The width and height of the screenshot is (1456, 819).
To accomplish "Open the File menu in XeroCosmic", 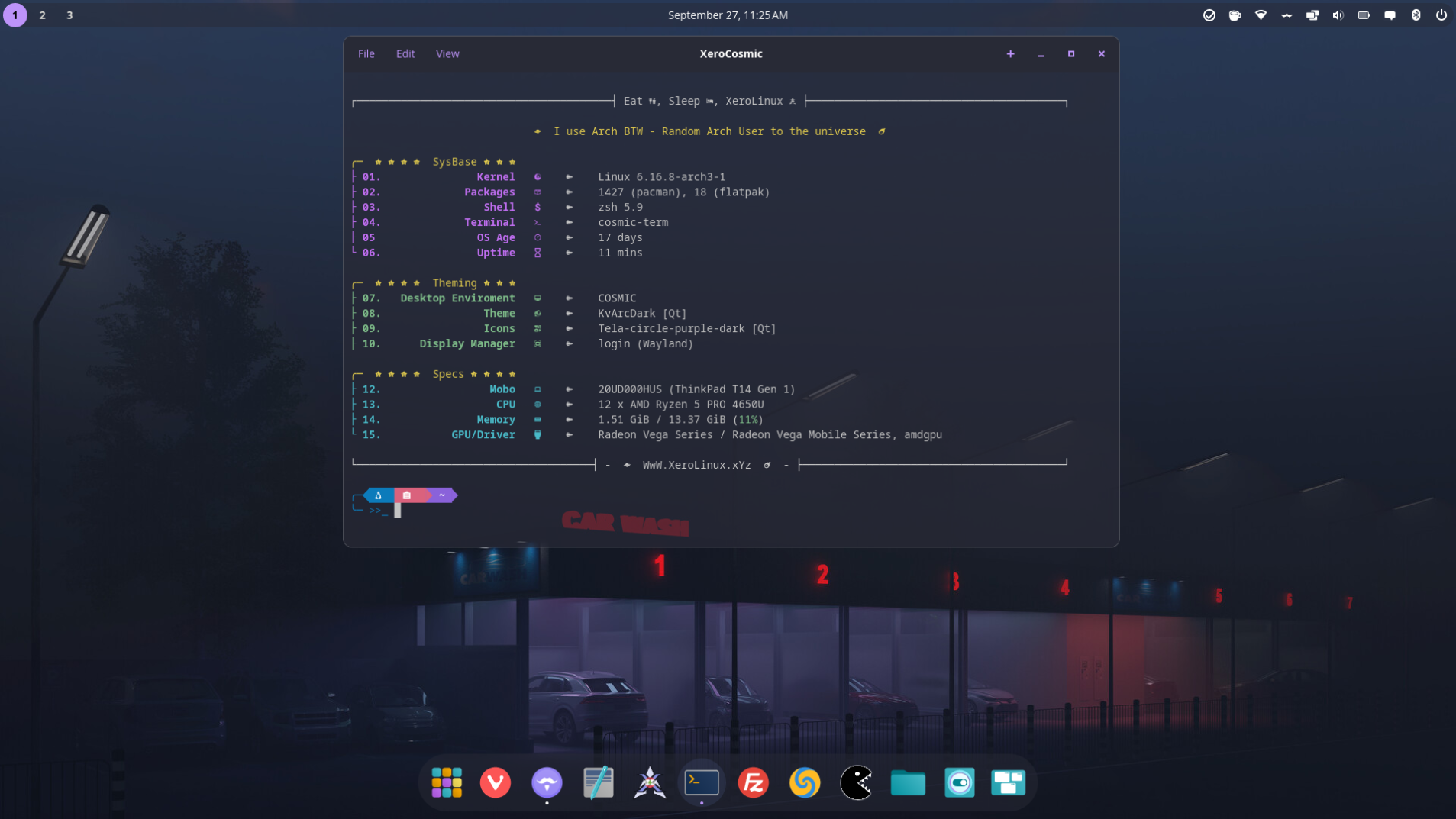I will click(x=366, y=53).
